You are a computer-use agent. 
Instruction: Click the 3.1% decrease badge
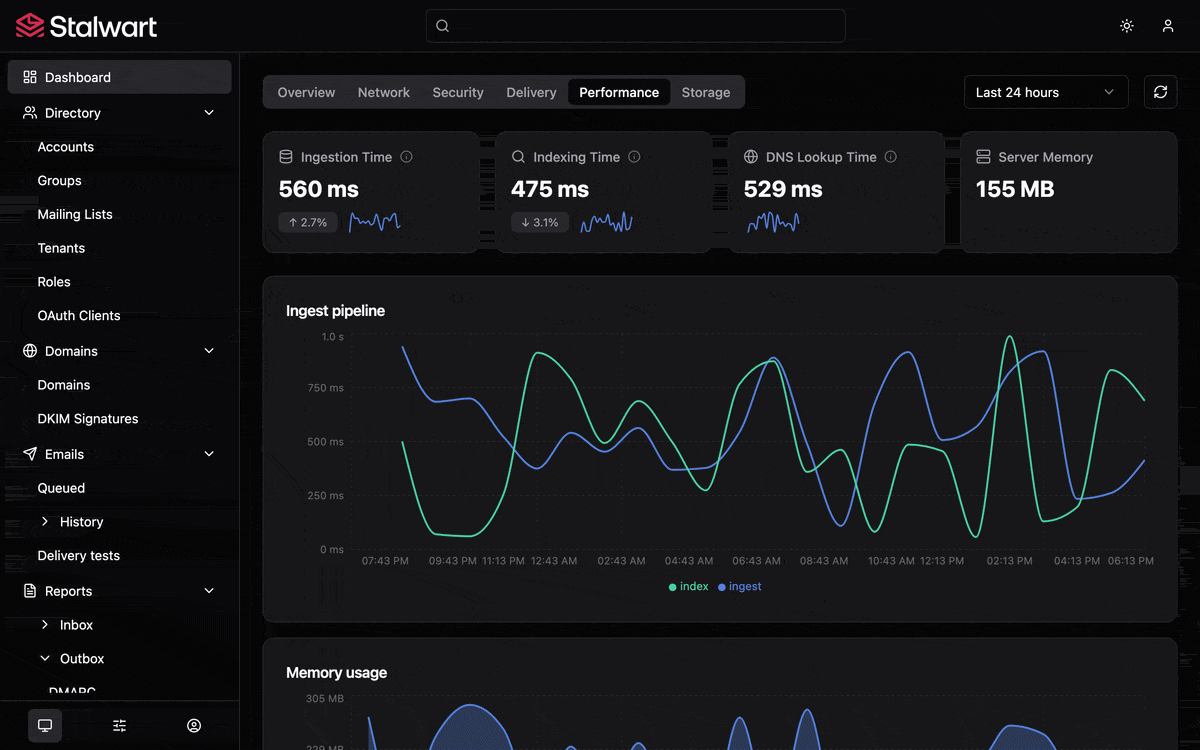tap(540, 222)
